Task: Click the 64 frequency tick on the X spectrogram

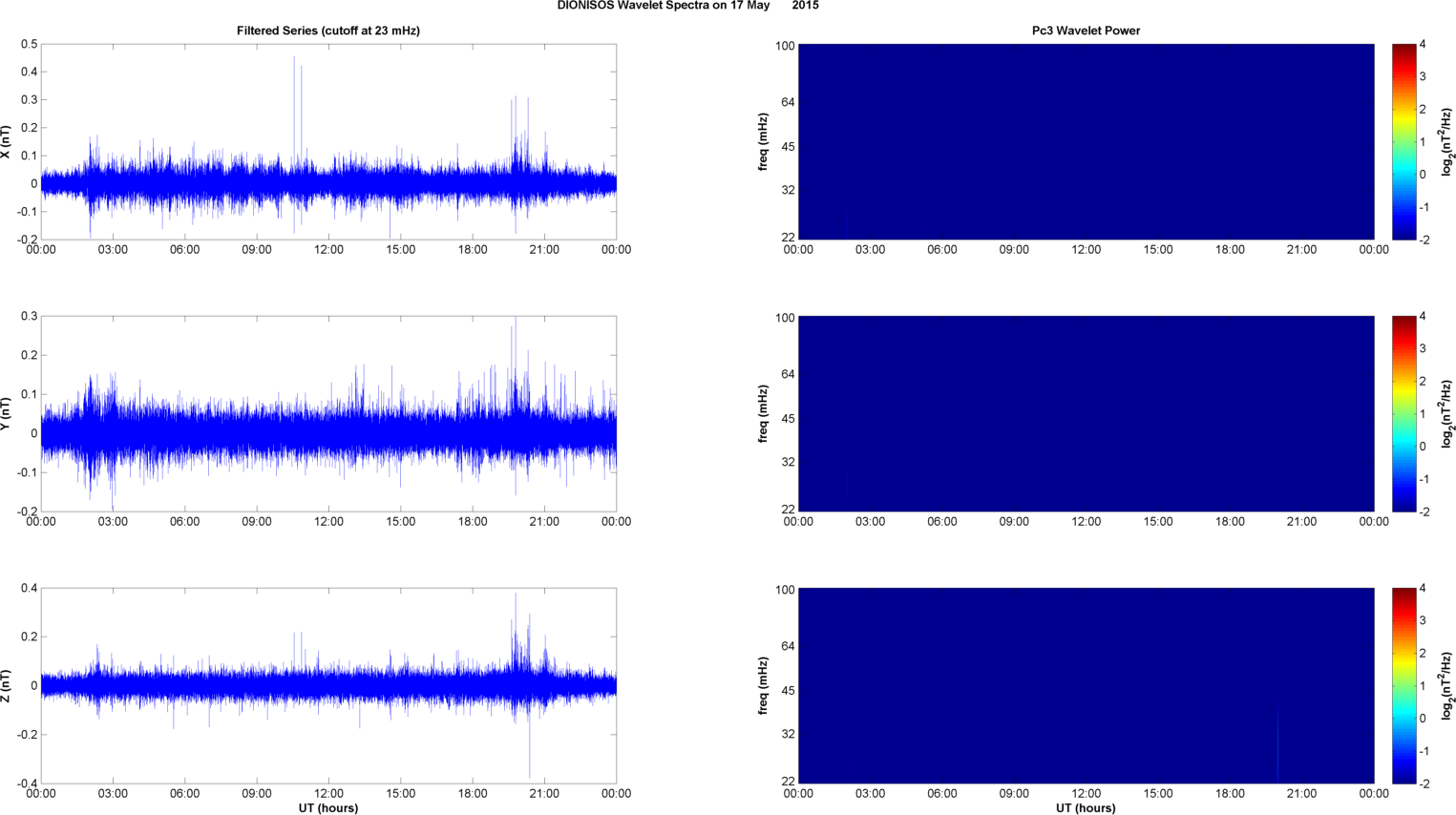Action: click(787, 102)
